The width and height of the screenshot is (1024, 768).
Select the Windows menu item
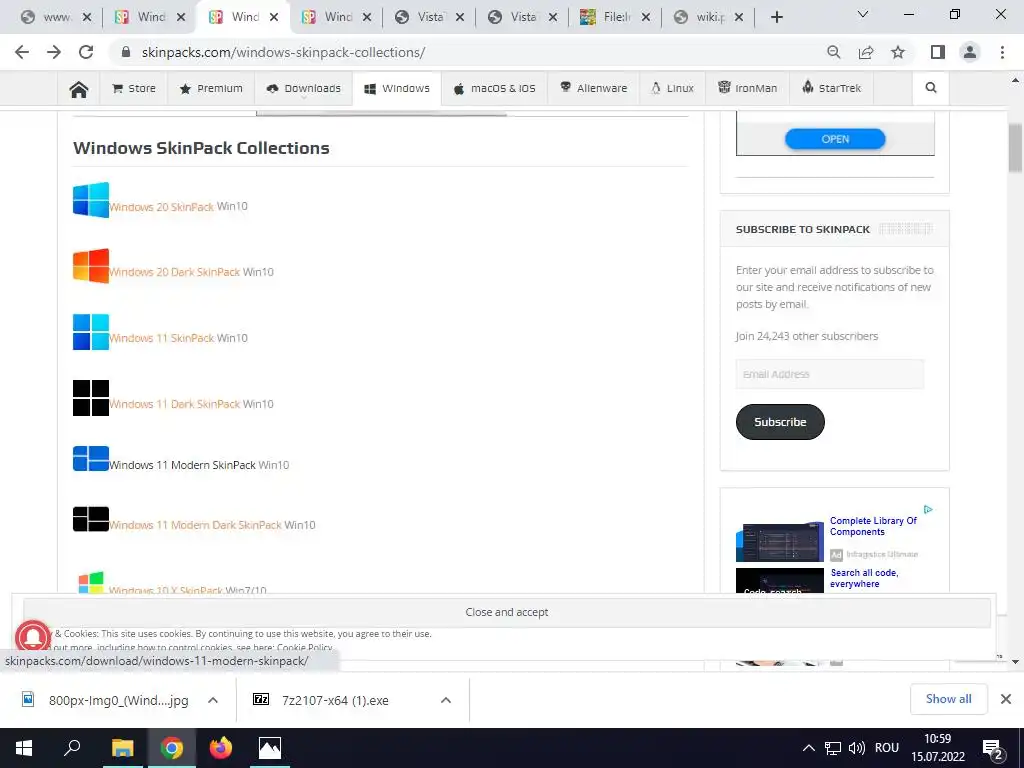pos(397,88)
